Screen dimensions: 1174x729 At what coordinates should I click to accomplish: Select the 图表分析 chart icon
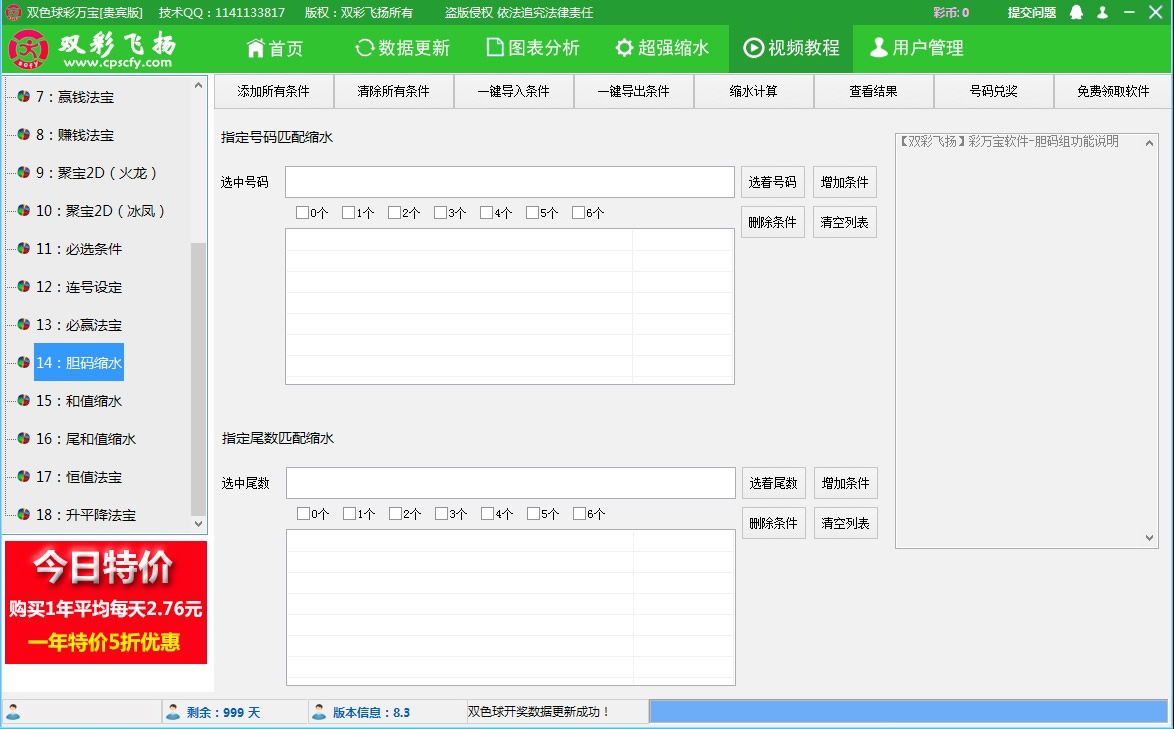(493, 47)
